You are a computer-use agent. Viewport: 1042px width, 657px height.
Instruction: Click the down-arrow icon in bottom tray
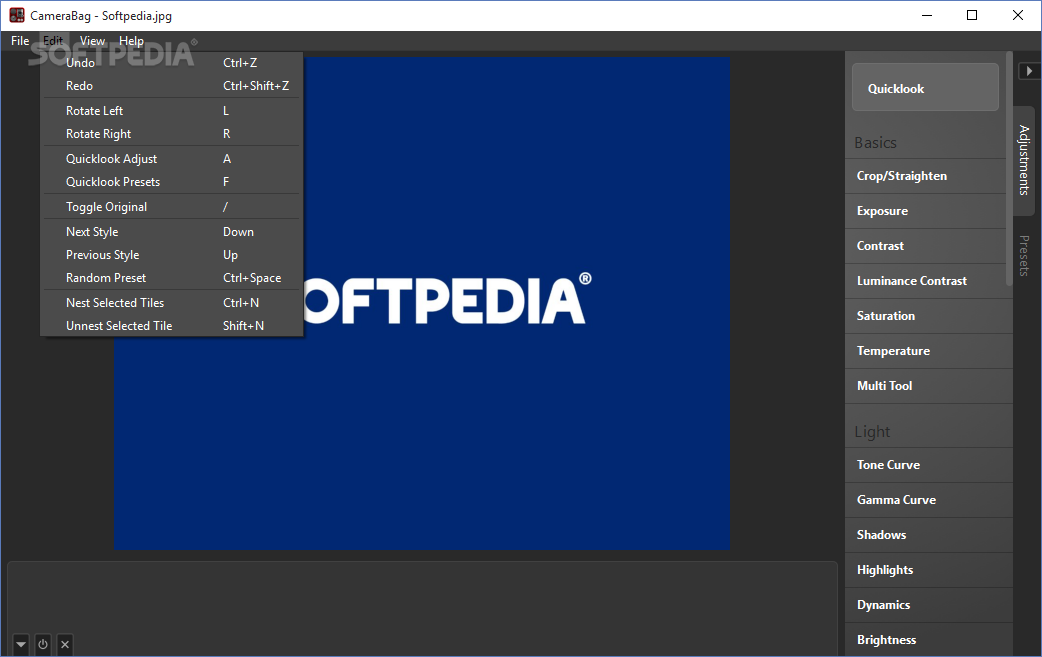(x=21, y=644)
